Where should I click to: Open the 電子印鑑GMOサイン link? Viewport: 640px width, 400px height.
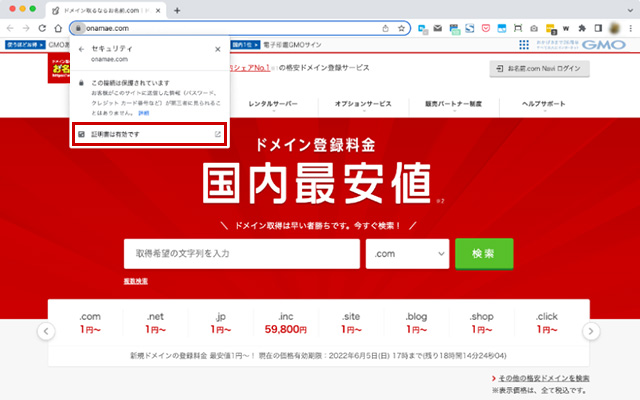(x=292, y=44)
